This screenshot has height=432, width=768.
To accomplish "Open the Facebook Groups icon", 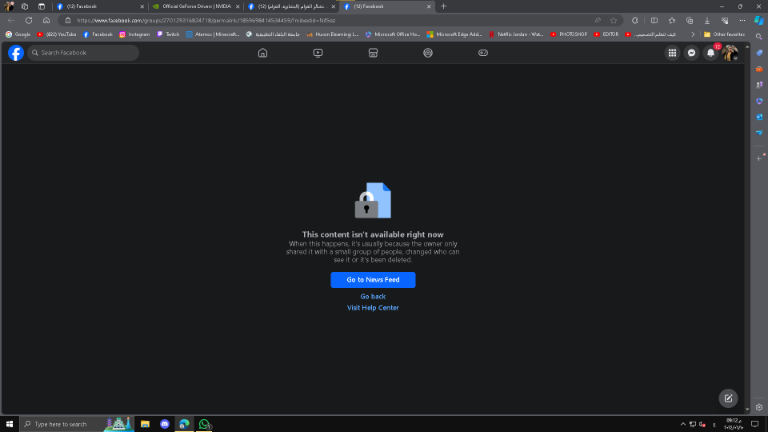I will pyautogui.click(x=428, y=53).
